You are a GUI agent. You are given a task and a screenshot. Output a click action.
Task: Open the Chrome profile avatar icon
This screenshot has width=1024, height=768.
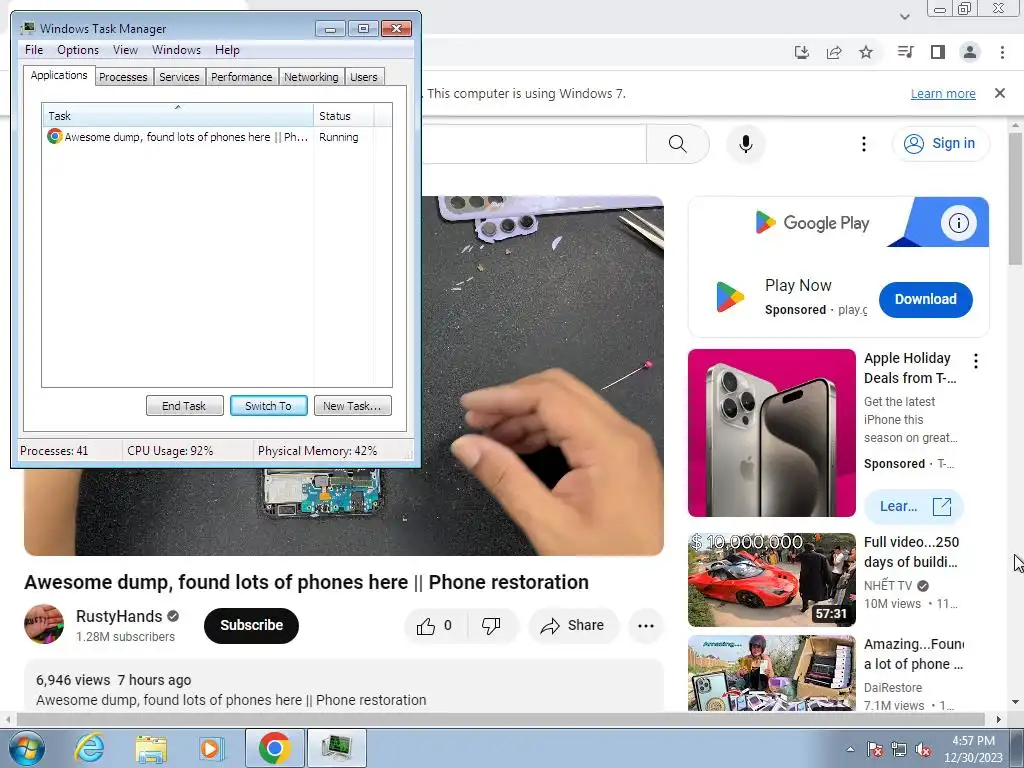coord(970,52)
